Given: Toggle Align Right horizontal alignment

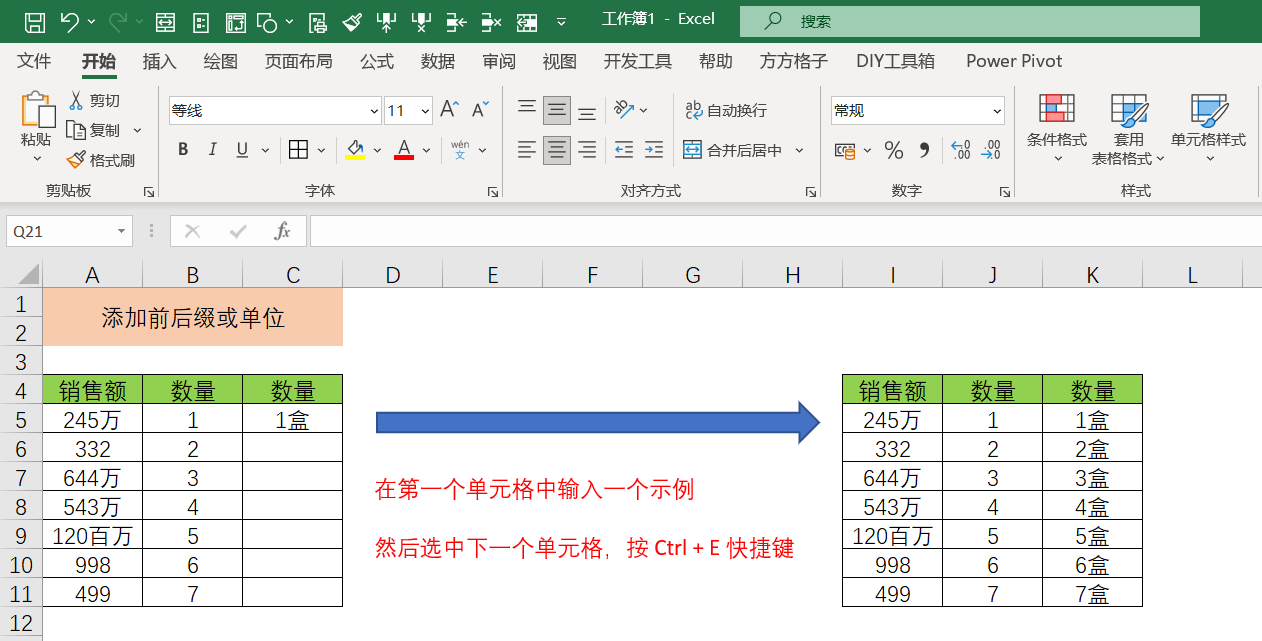Looking at the screenshot, I should pos(587,150).
